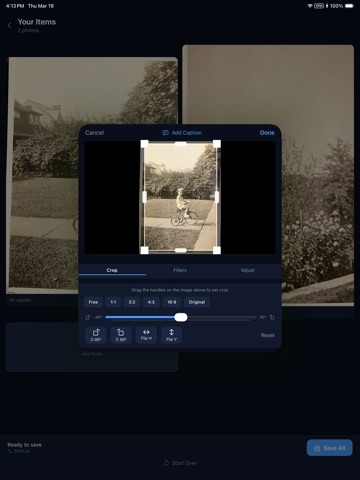Click the bottom edge crop handle
The width and height of the screenshot is (360, 480).
181,250
